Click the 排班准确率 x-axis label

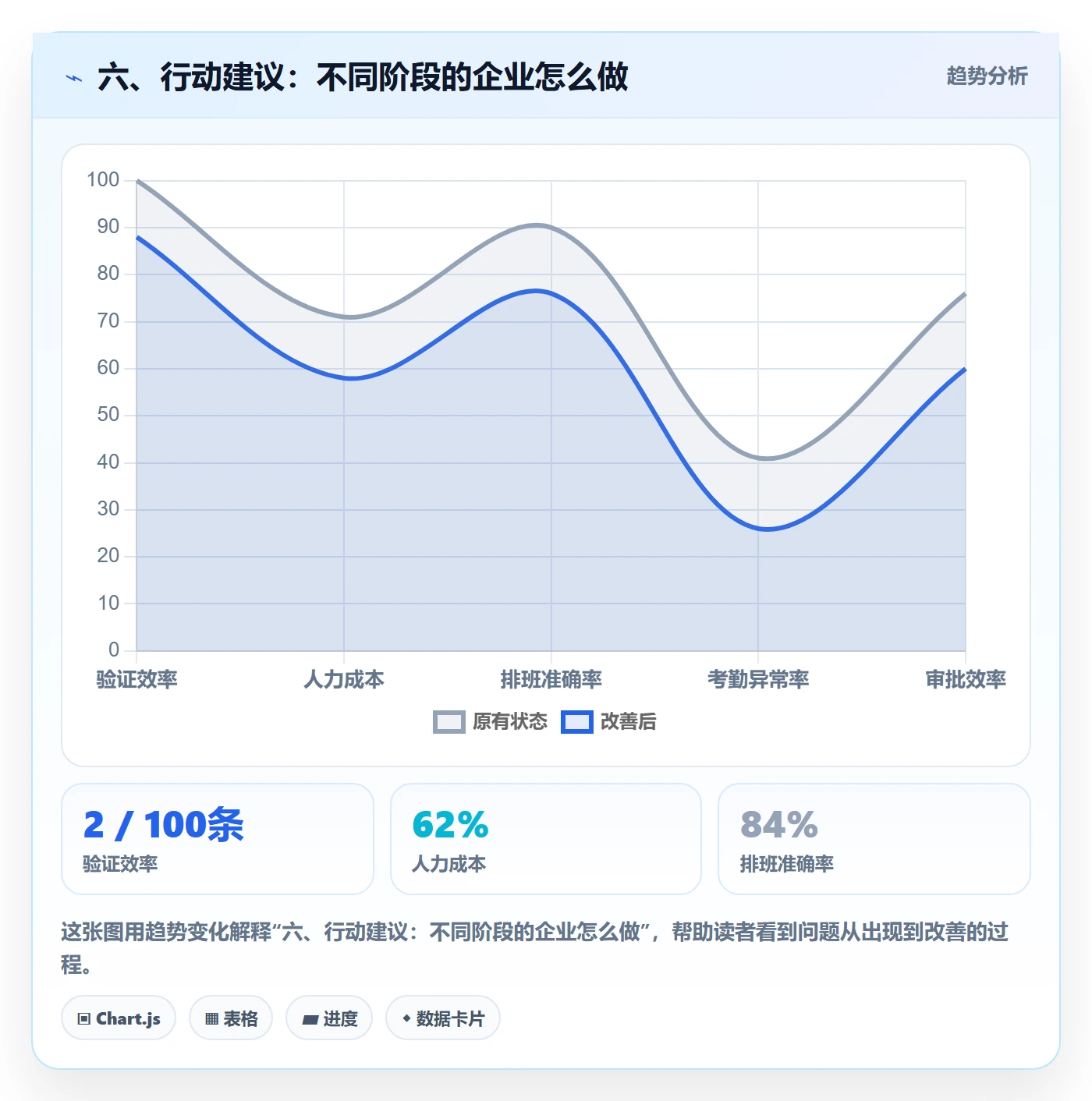(551, 679)
